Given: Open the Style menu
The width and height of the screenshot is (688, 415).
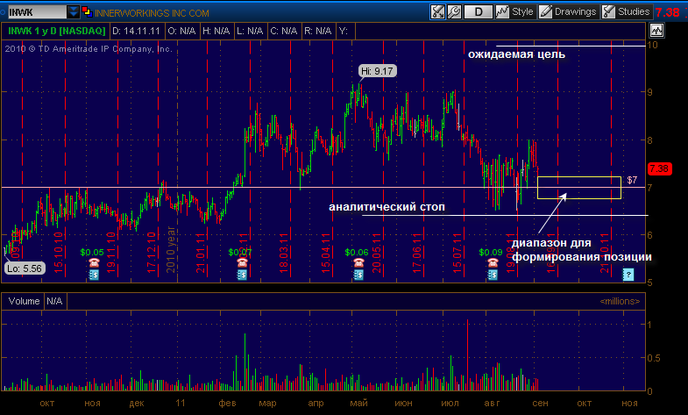Looking at the screenshot, I should [522, 12].
